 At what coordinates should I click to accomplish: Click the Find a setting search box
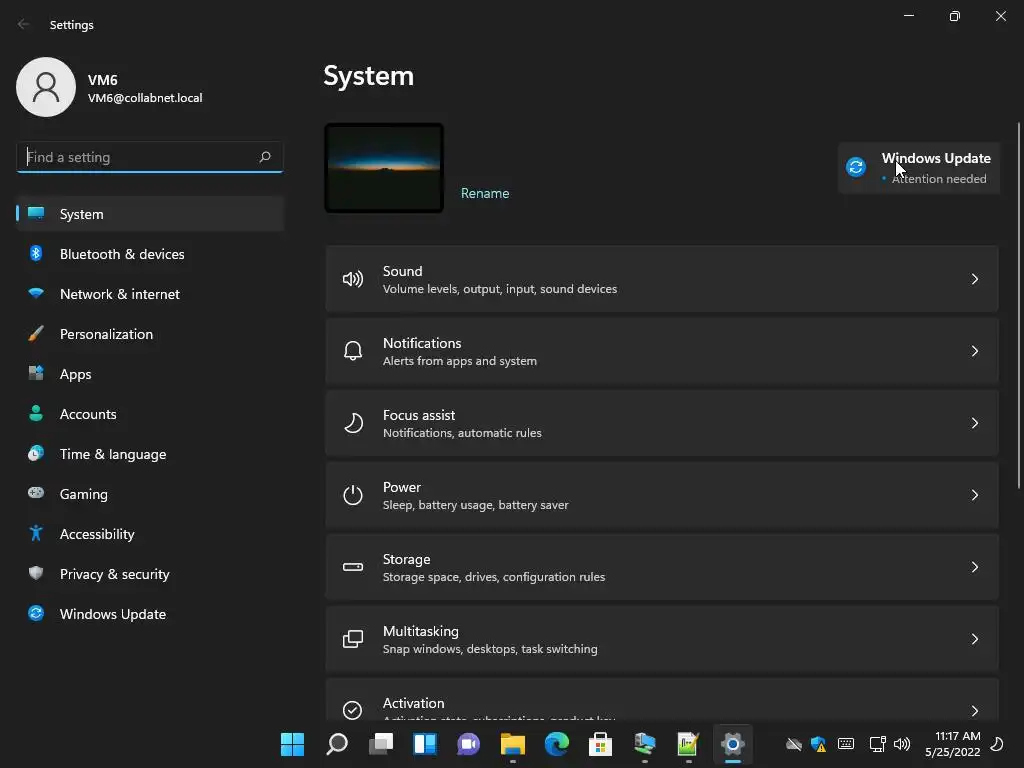pyautogui.click(x=150, y=157)
